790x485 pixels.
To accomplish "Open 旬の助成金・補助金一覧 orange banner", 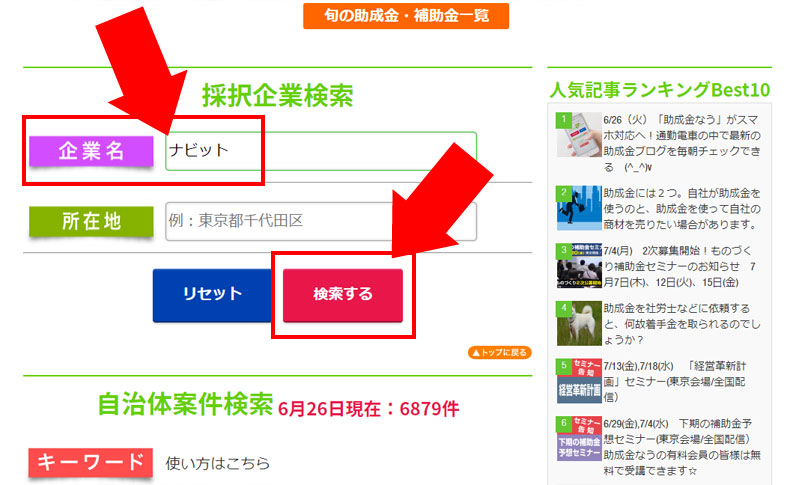I will [x=405, y=16].
